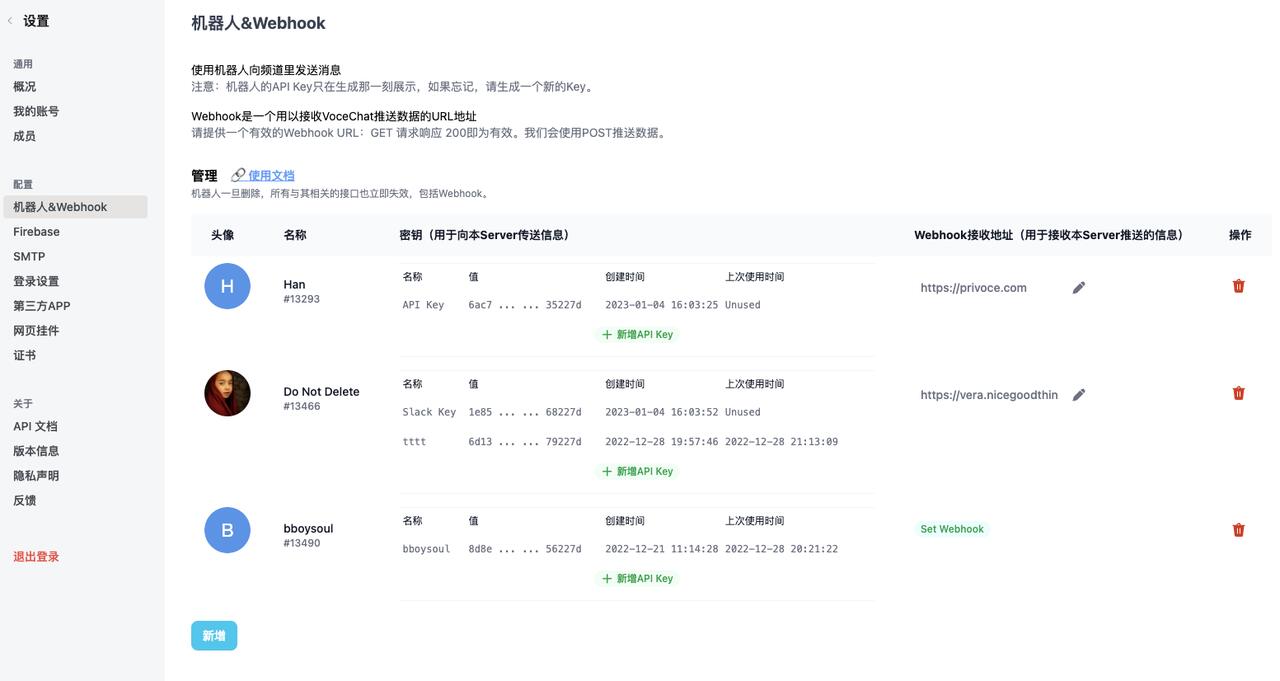The width and height of the screenshot is (1280, 681).
Task: Open the 使用文档 documentation link
Action: [270, 175]
